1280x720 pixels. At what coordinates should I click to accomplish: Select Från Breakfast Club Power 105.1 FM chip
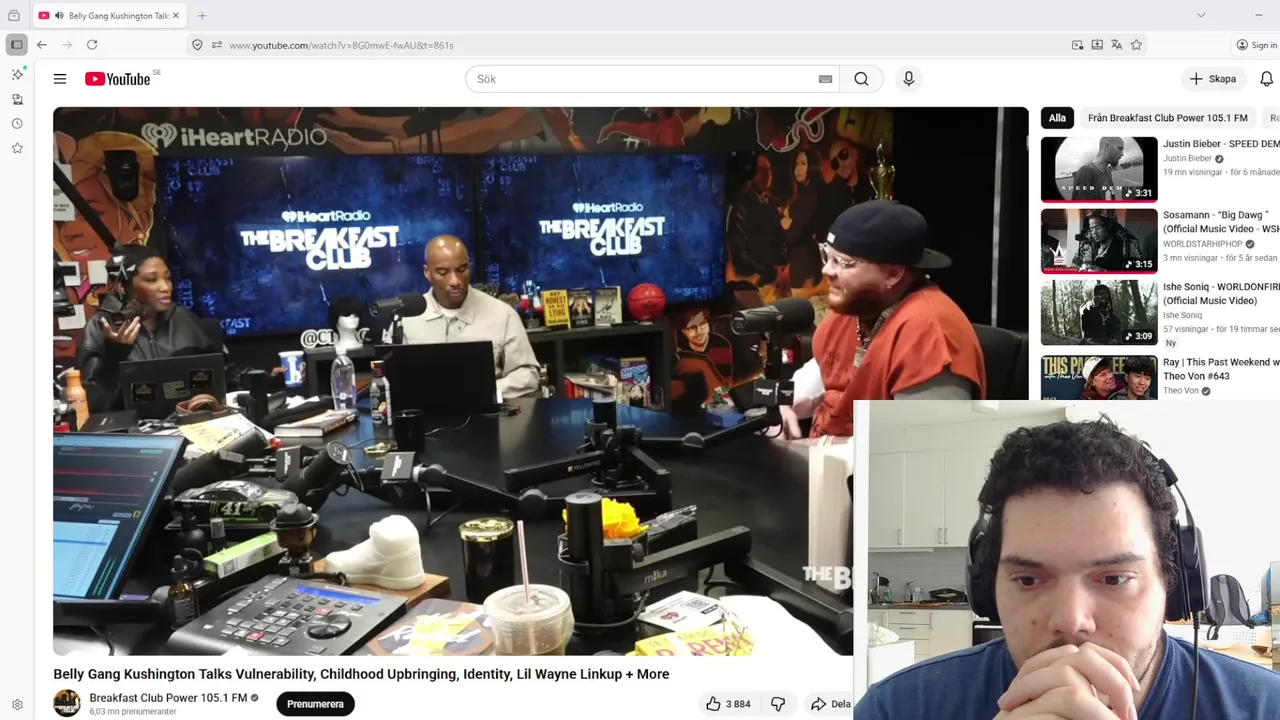tap(1167, 118)
